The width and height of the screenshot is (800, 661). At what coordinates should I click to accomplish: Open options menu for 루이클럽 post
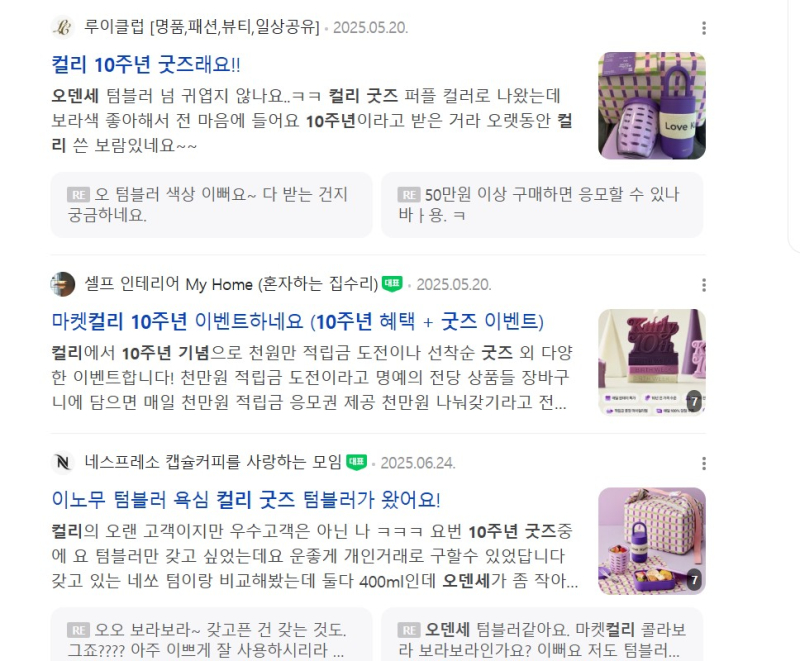coord(704,28)
